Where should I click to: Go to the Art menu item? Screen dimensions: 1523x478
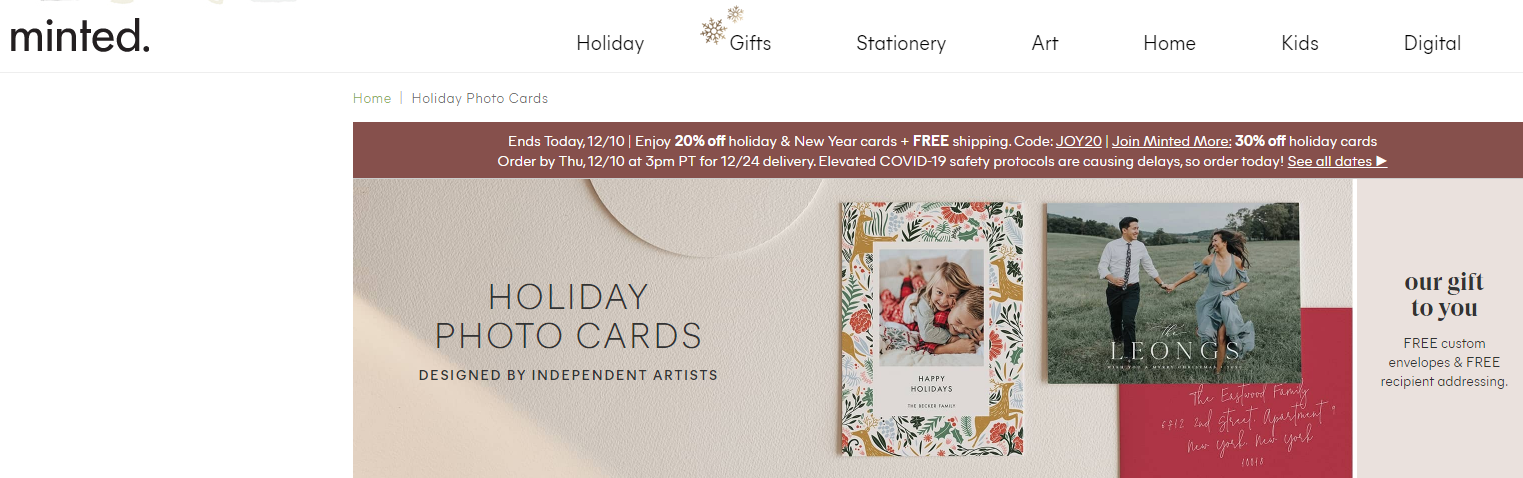1044,43
